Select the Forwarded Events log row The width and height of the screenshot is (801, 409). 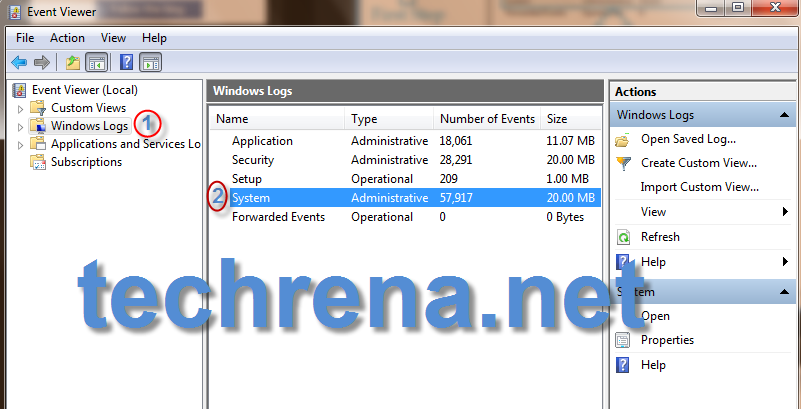pyautogui.click(x=406, y=217)
